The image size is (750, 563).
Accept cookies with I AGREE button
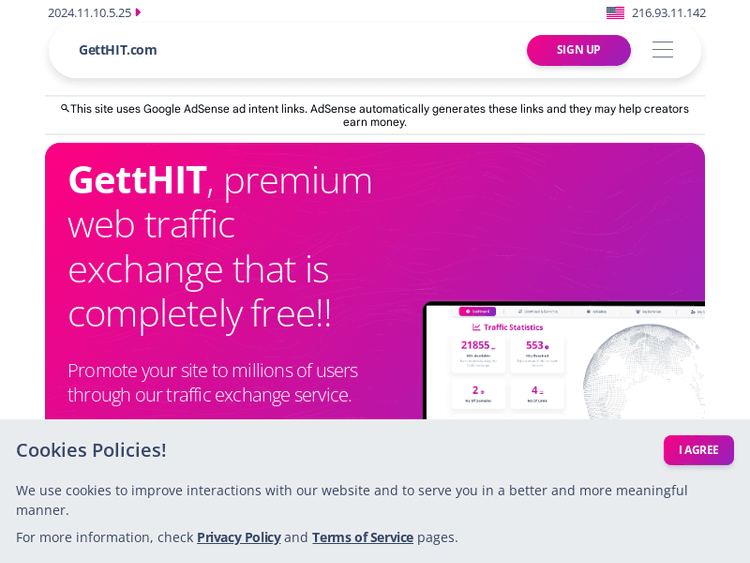pos(698,450)
